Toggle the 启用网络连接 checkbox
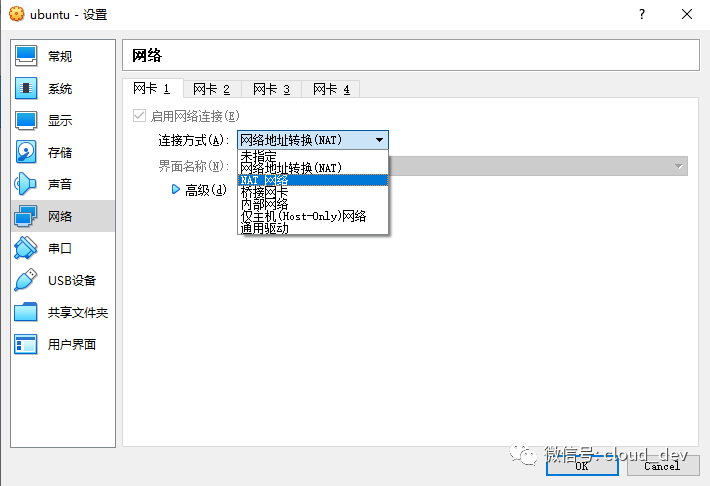 point(139,116)
